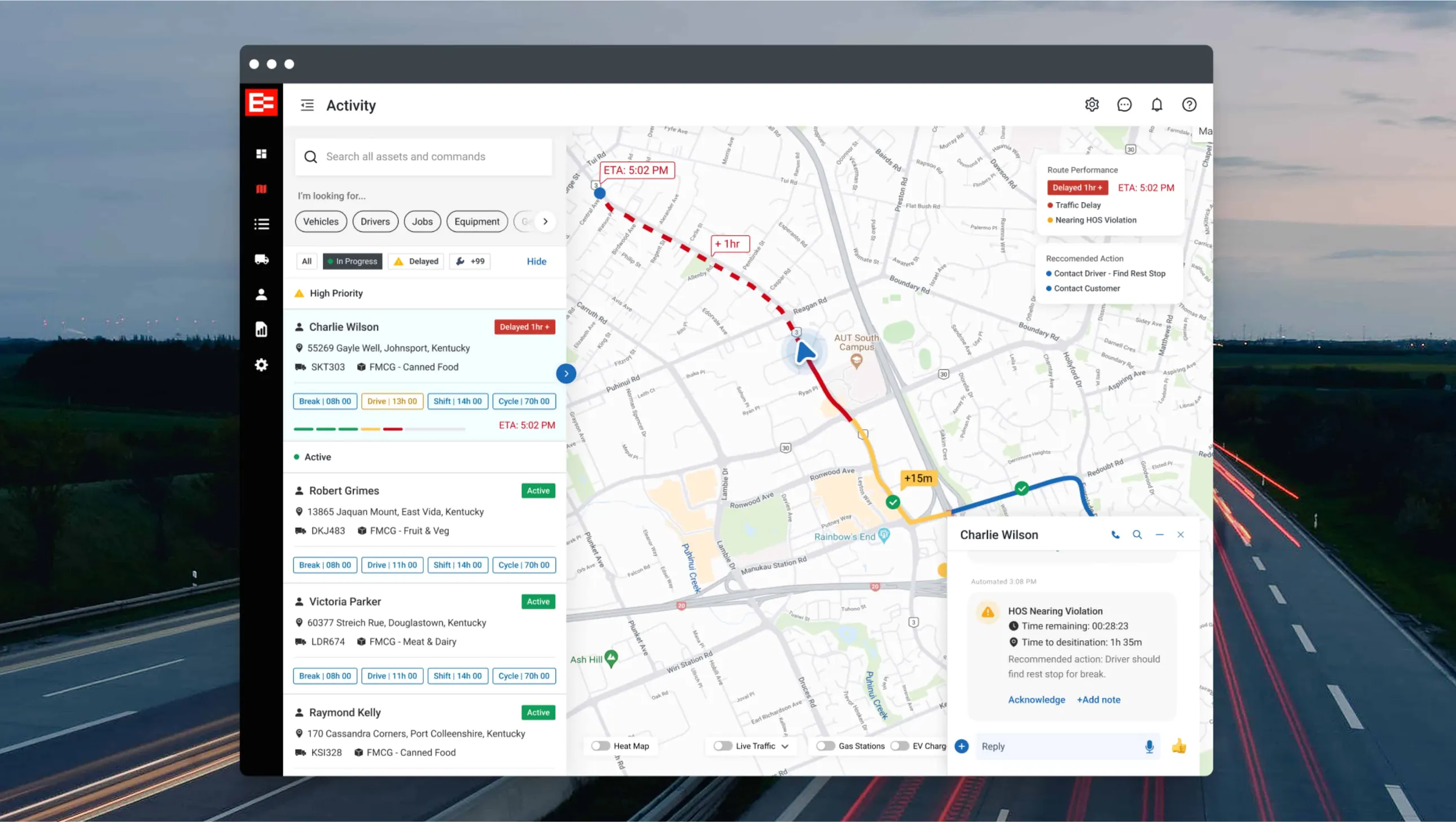
Task: Click Charlie Wilson's Break 08h 00 tag
Action: 325,401
